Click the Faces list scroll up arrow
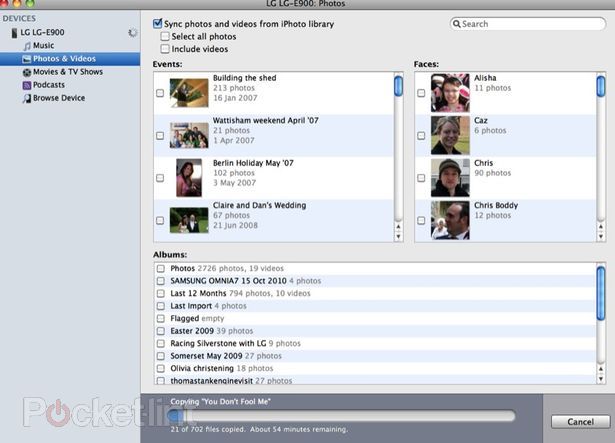Viewport: 615px width, 443px height. (601, 226)
